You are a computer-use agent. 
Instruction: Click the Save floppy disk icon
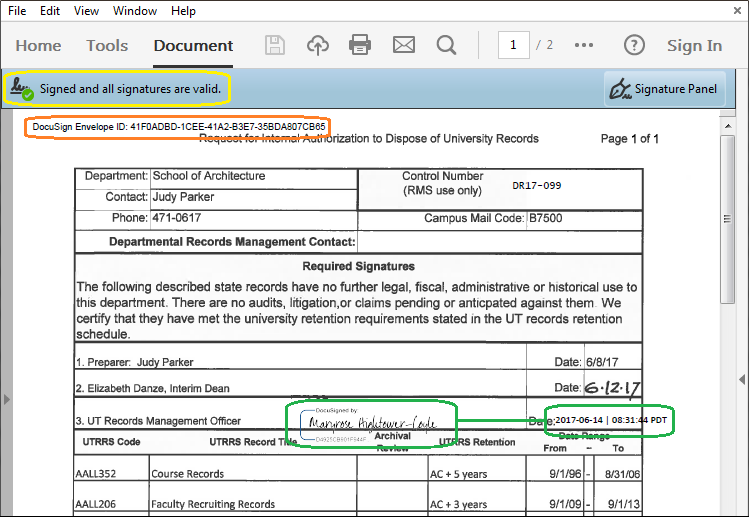click(275, 45)
